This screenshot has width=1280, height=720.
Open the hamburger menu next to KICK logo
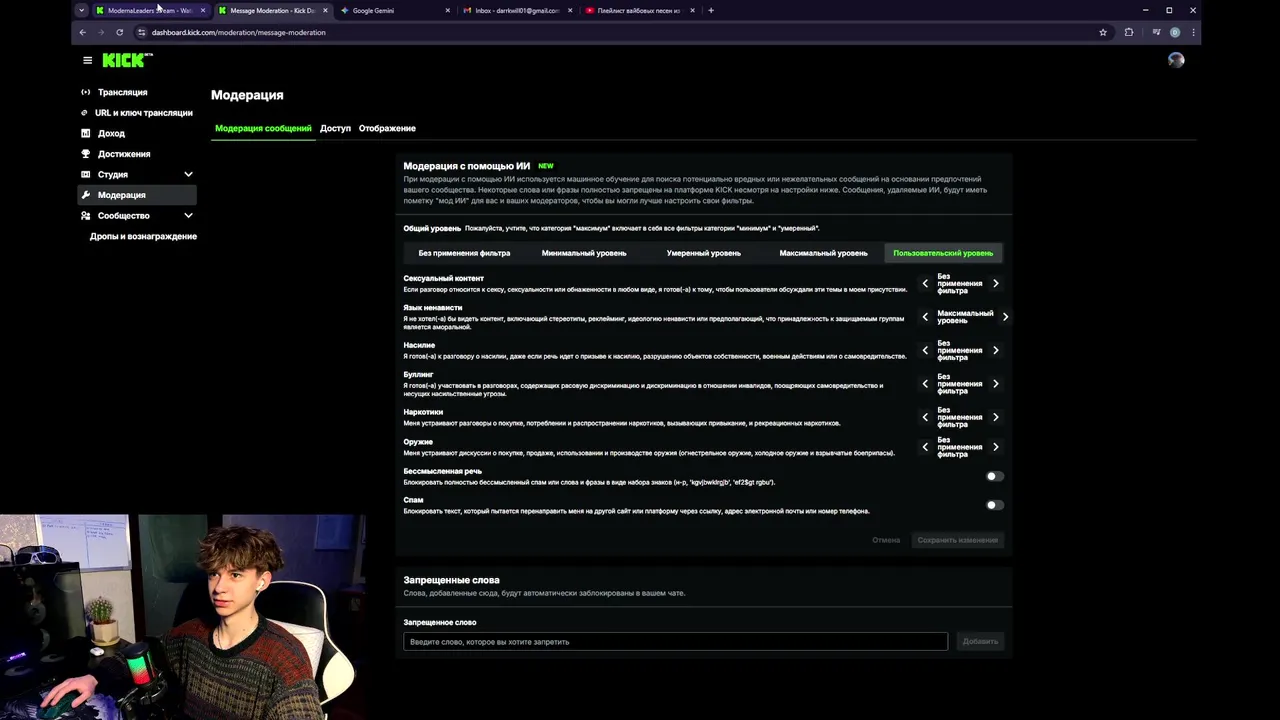click(x=87, y=60)
